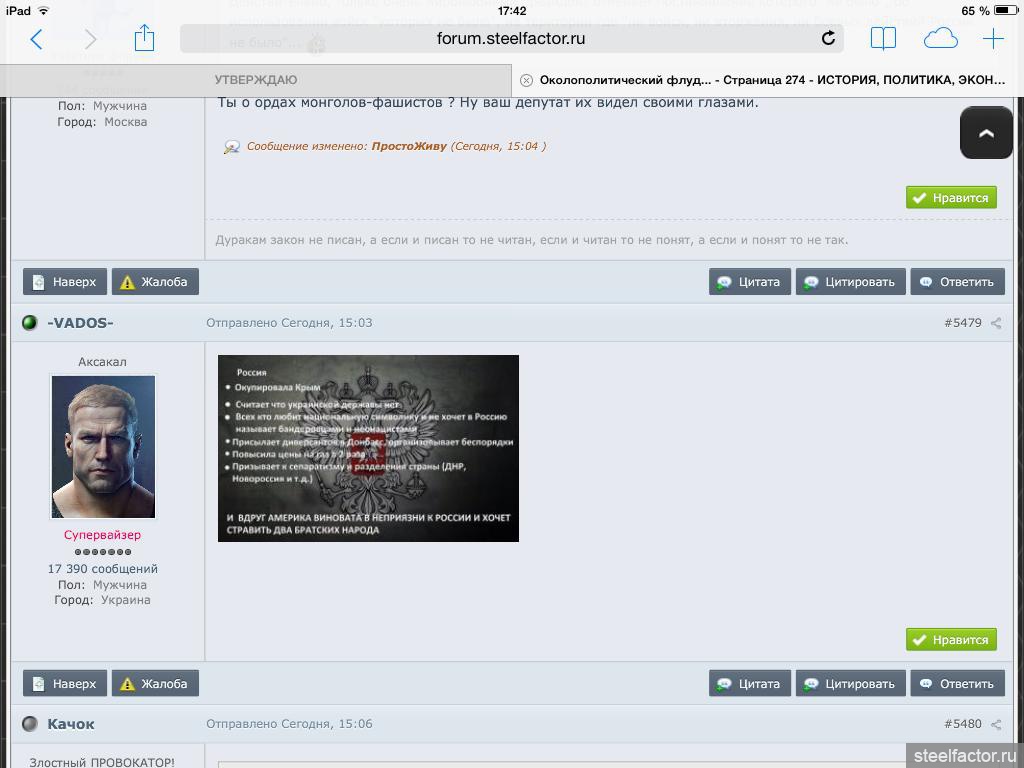Tap the green online status dot of -VADOS-
This screenshot has width=1024, height=768.
(x=29, y=323)
